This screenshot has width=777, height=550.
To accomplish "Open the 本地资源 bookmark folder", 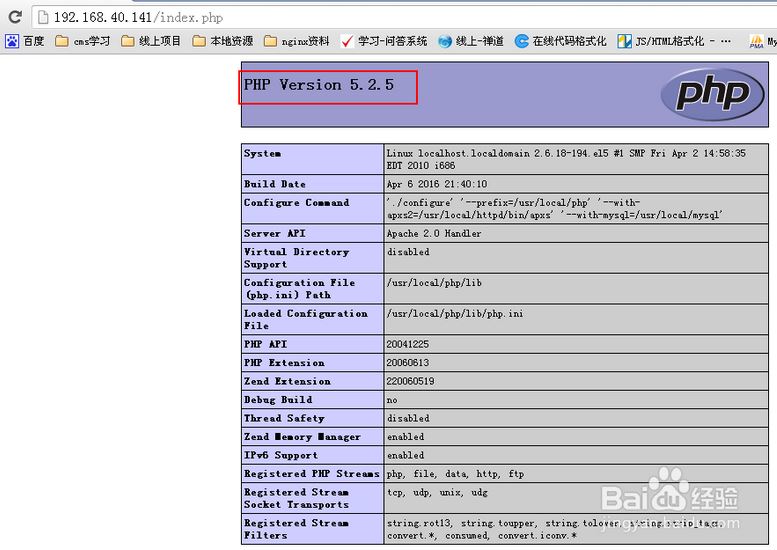I will coord(222,41).
